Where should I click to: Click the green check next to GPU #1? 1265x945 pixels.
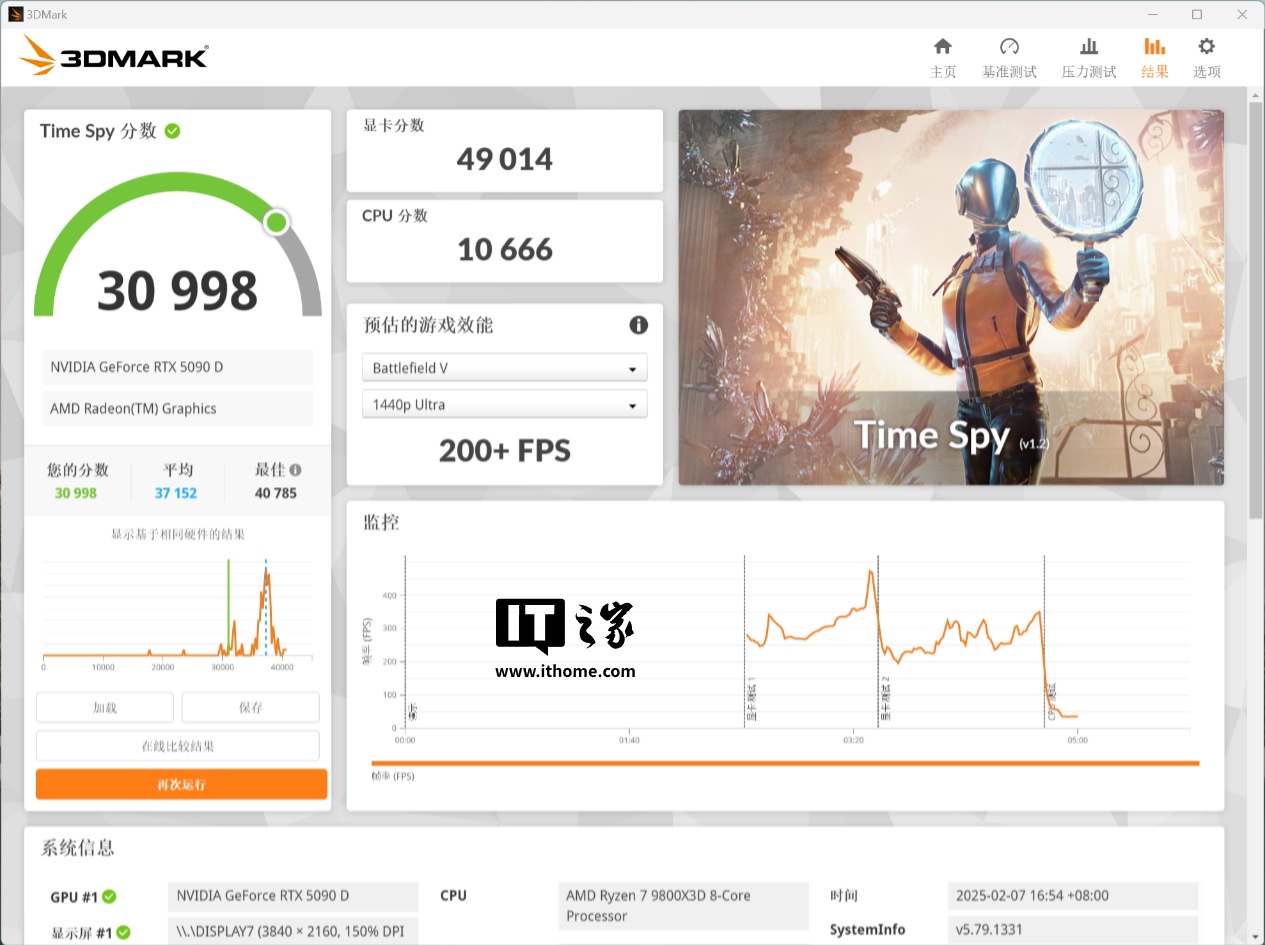click(x=109, y=897)
